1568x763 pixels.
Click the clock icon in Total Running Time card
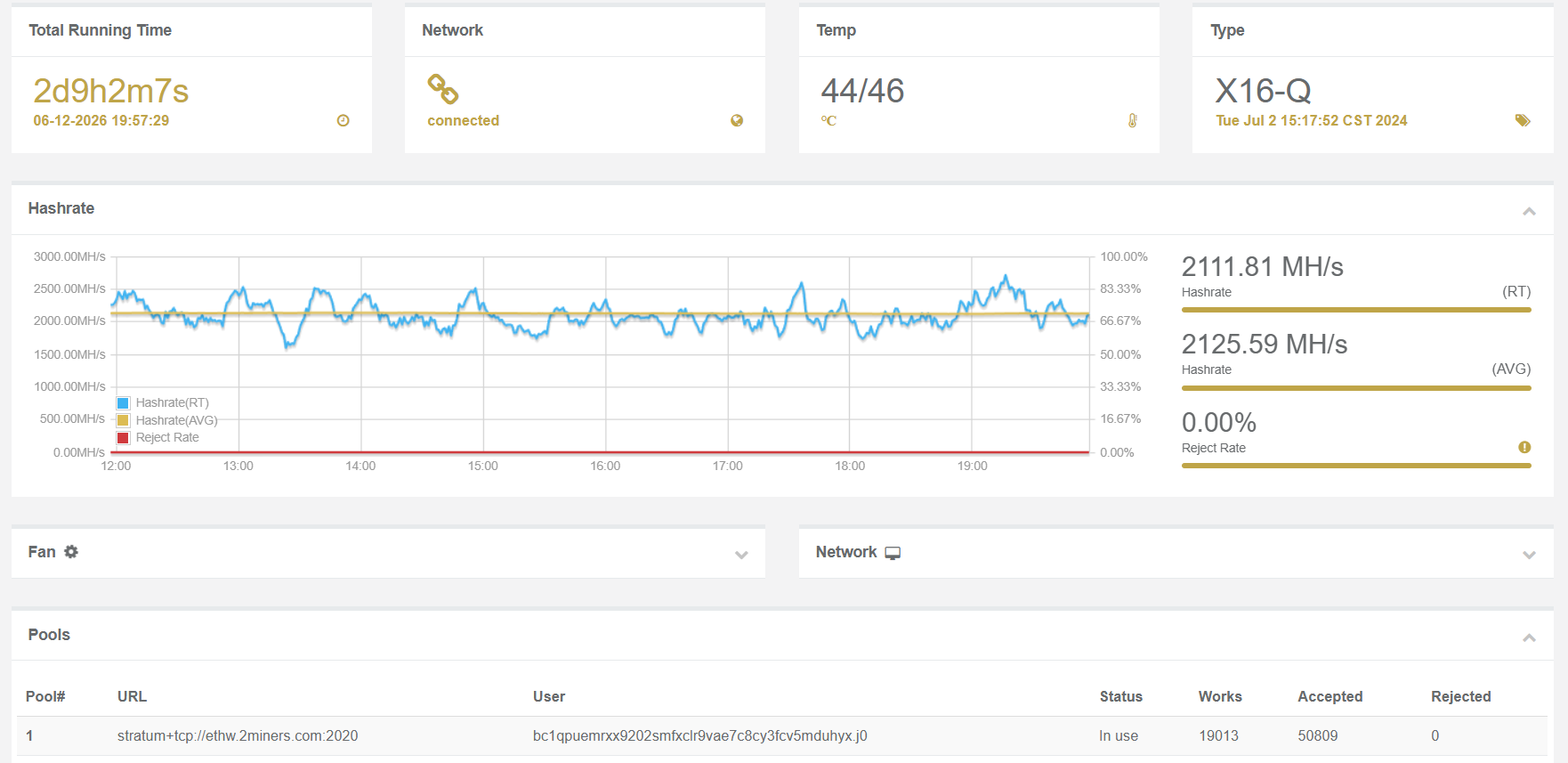(x=343, y=120)
